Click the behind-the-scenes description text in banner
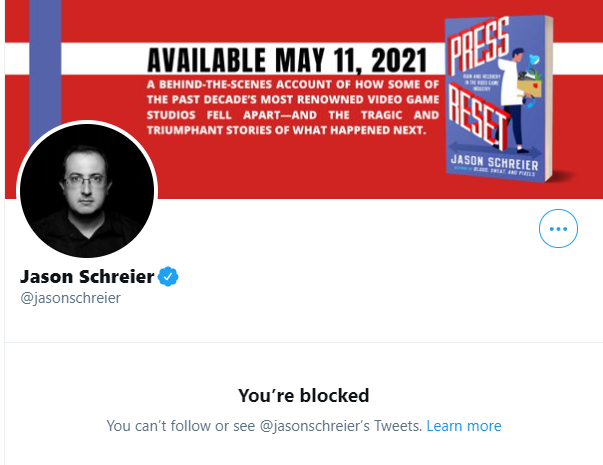Image resolution: width=603 pixels, height=465 pixels. (290, 105)
